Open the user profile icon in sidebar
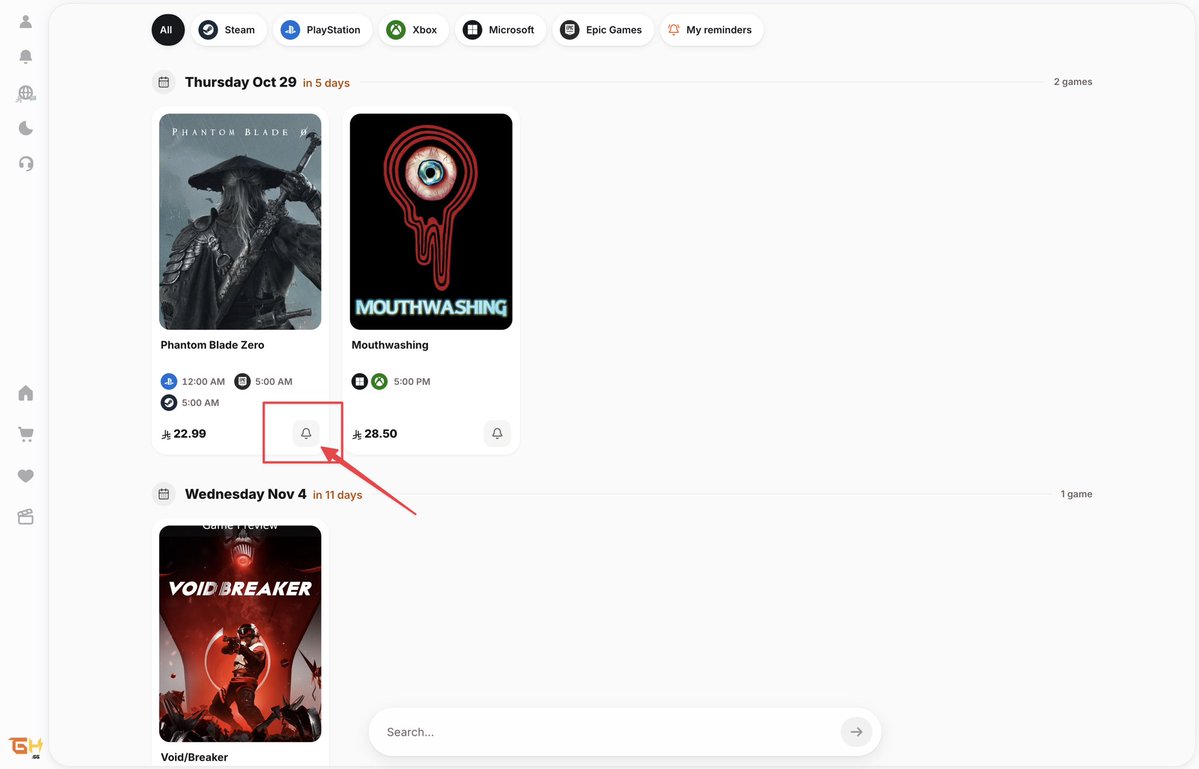The height and width of the screenshot is (769, 1199). pos(25,21)
